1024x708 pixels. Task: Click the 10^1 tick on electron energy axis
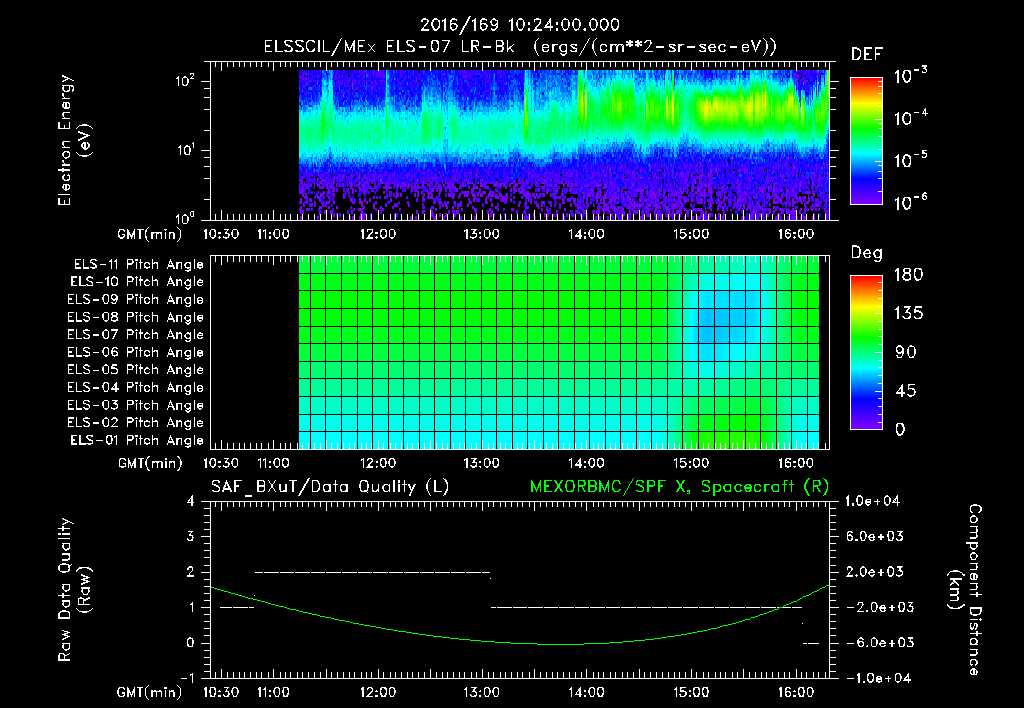(185, 150)
